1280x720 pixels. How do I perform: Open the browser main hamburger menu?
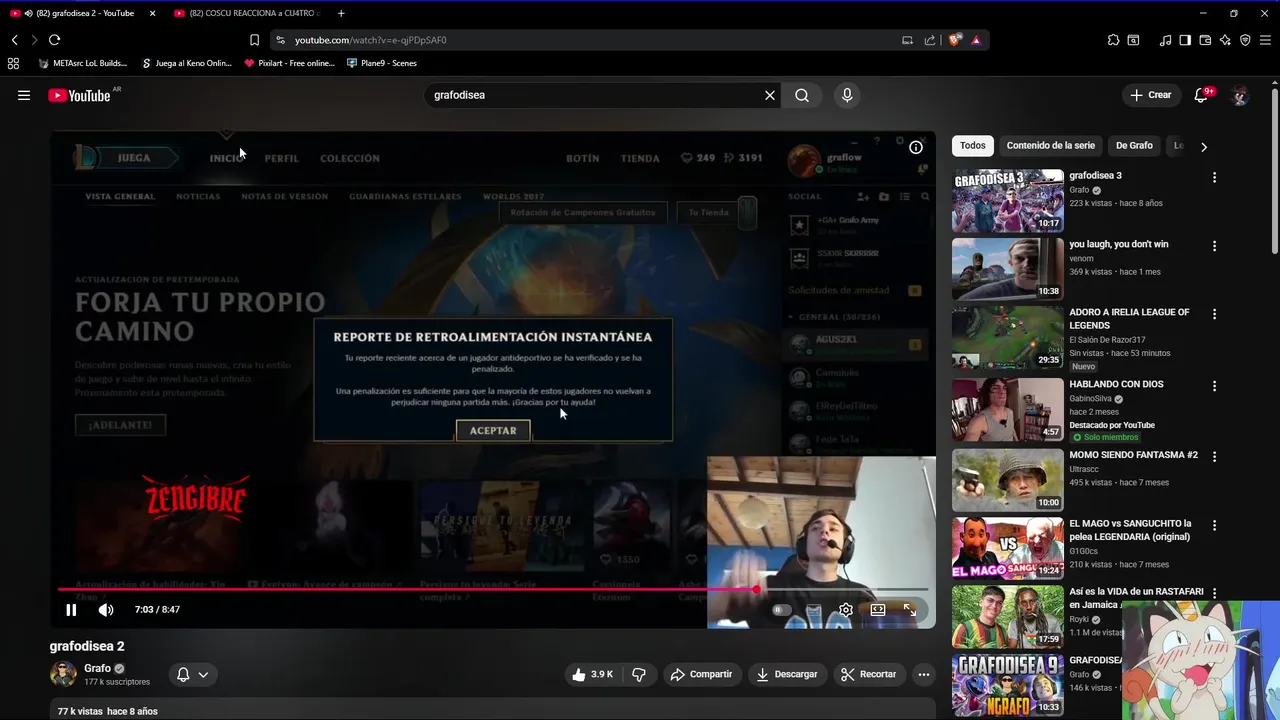point(1265,40)
